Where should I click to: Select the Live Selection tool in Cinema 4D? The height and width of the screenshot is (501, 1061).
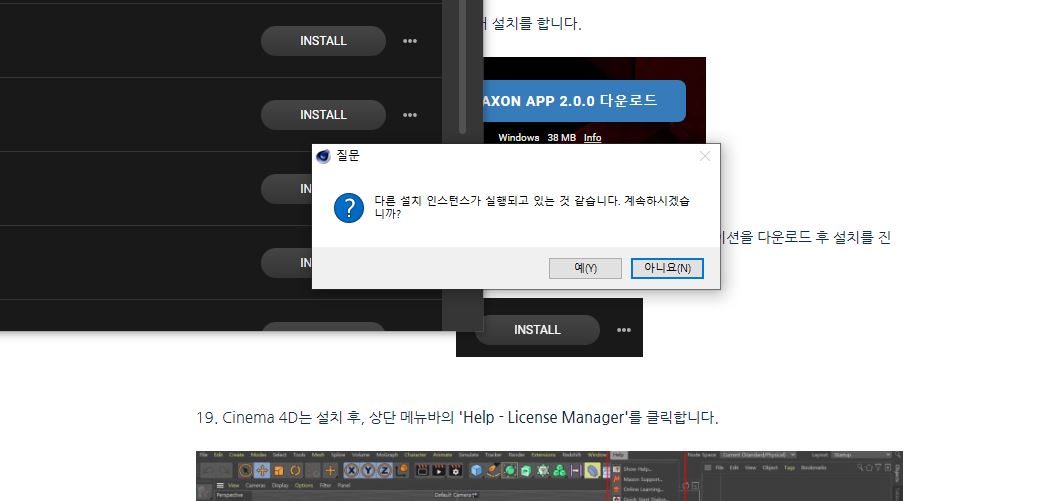point(246,470)
